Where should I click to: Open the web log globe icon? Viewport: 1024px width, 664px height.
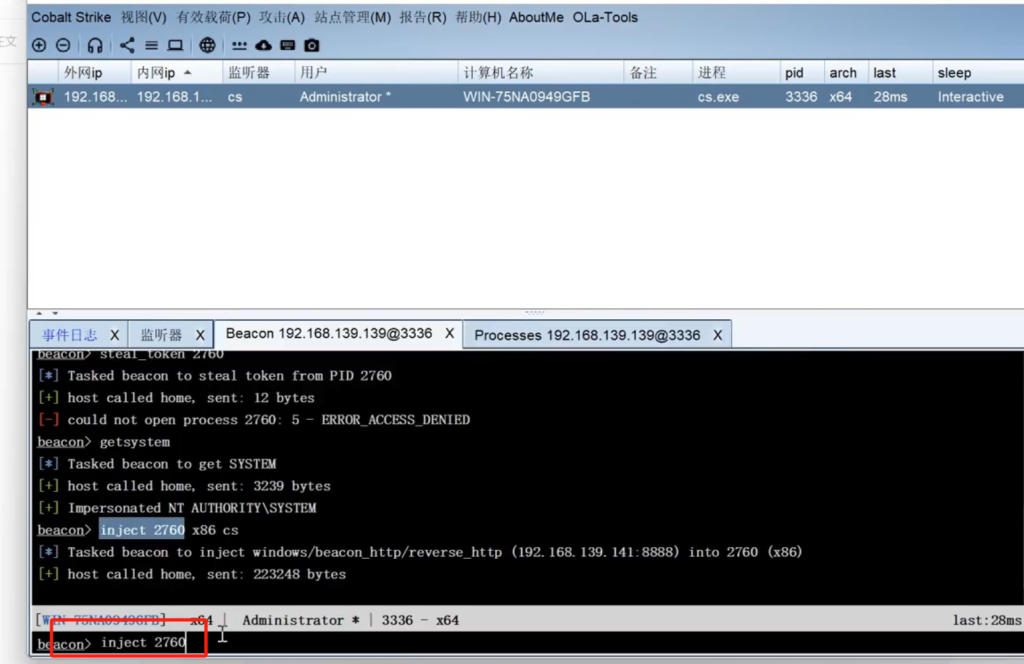point(207,45)
